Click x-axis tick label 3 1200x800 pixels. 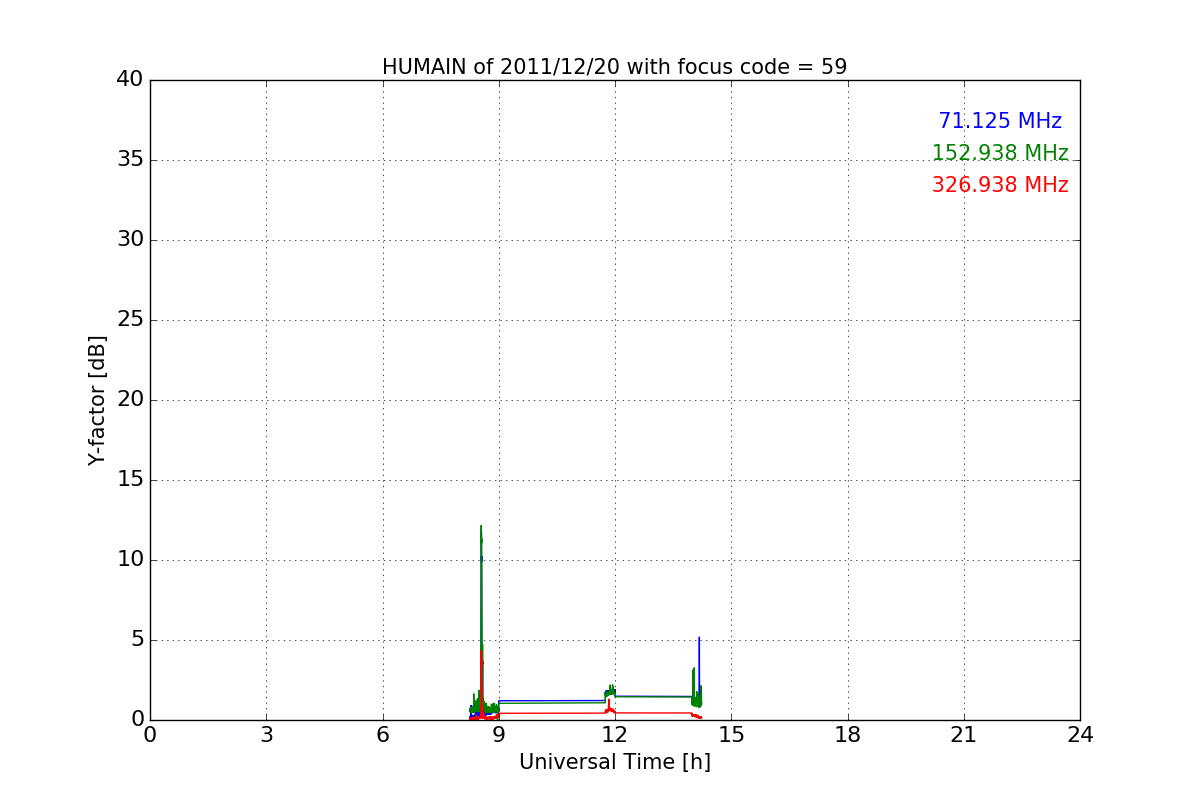266,735
